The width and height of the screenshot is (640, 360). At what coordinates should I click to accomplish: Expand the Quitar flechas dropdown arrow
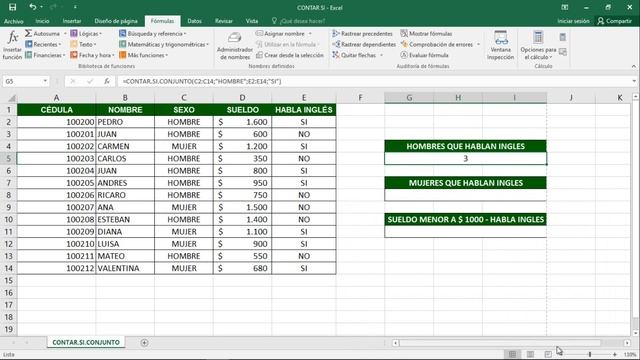click(382, 55)
